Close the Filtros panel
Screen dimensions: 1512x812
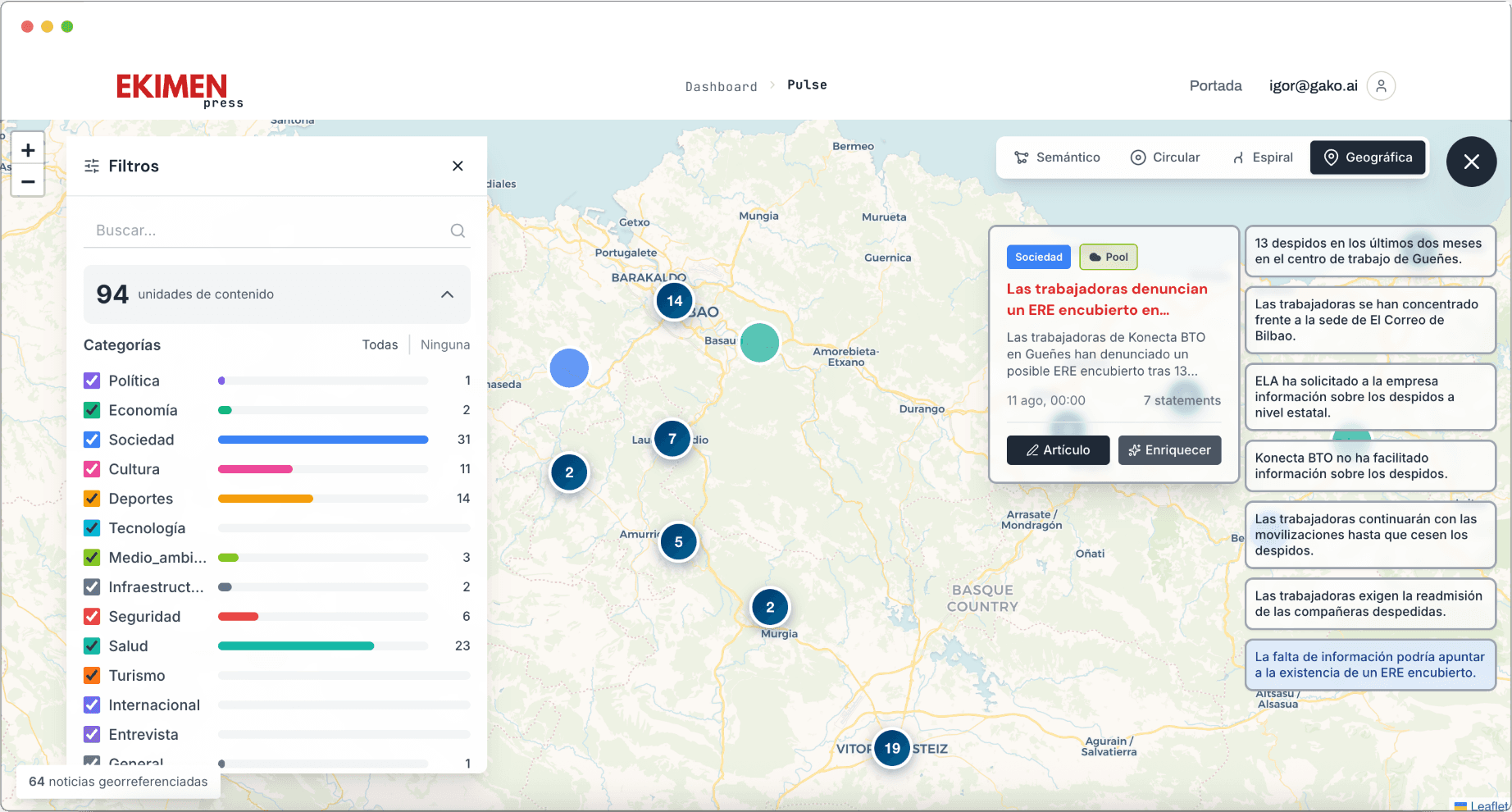point(458,166)
